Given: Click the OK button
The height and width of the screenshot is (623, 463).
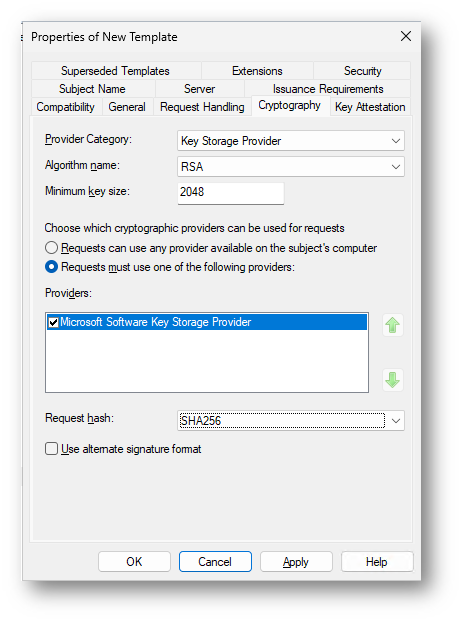Looking at the screenshot, I should (134, 561).
